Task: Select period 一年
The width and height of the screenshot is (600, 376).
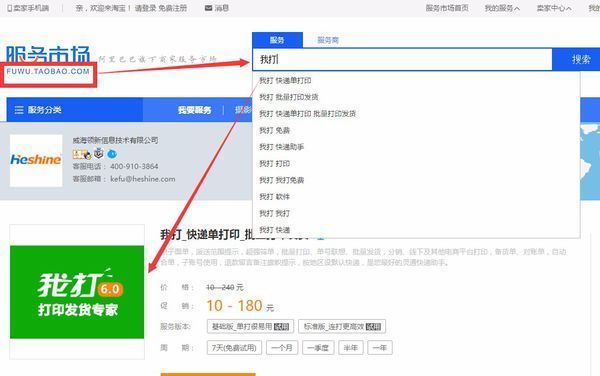Action: tap(380, 348)
